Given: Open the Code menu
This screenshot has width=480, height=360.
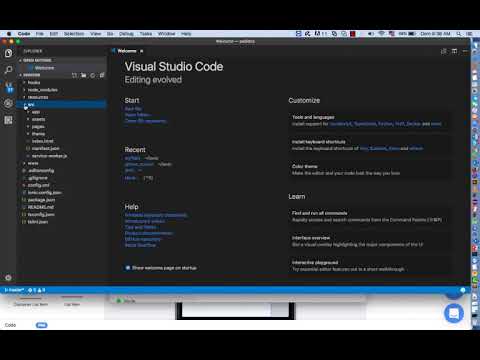Looking at the screenshot, I should coord(24,34).
